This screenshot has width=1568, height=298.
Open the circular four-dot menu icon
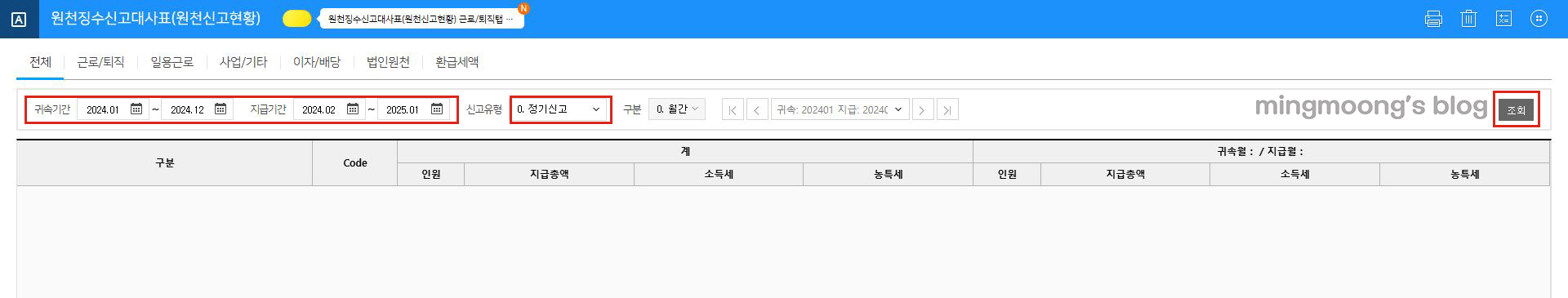coord(1539,19)
